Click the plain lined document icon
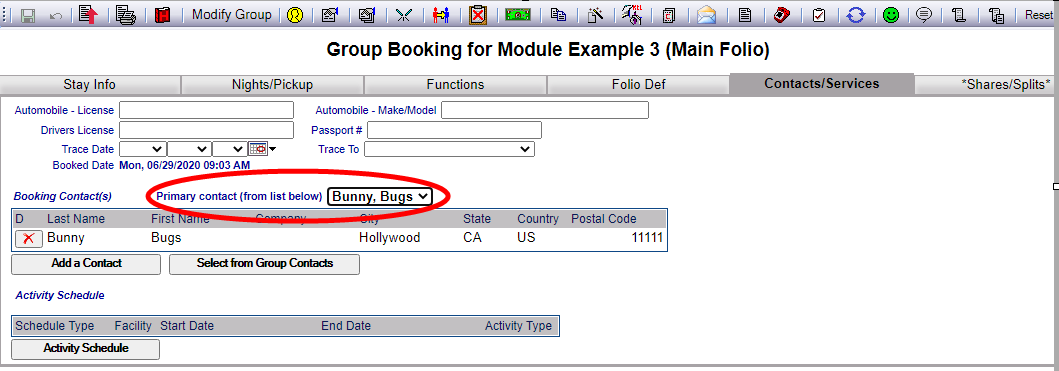Viewport: 1059px width, 371px height. point(745,15)
